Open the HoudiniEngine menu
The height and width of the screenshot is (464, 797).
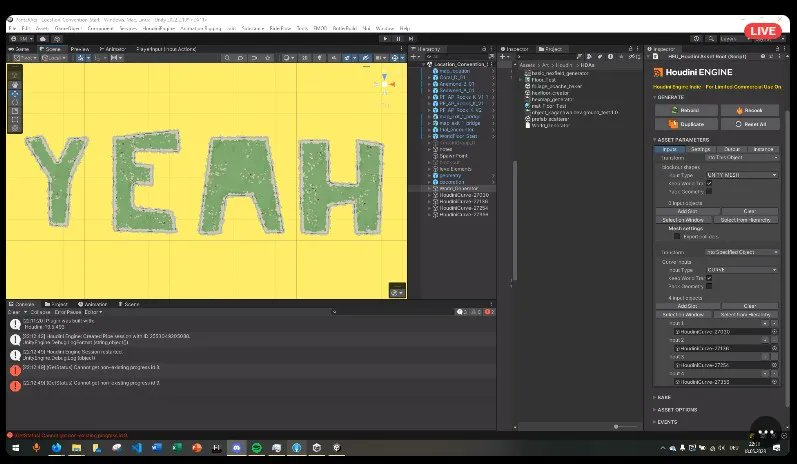coord(159,28)
